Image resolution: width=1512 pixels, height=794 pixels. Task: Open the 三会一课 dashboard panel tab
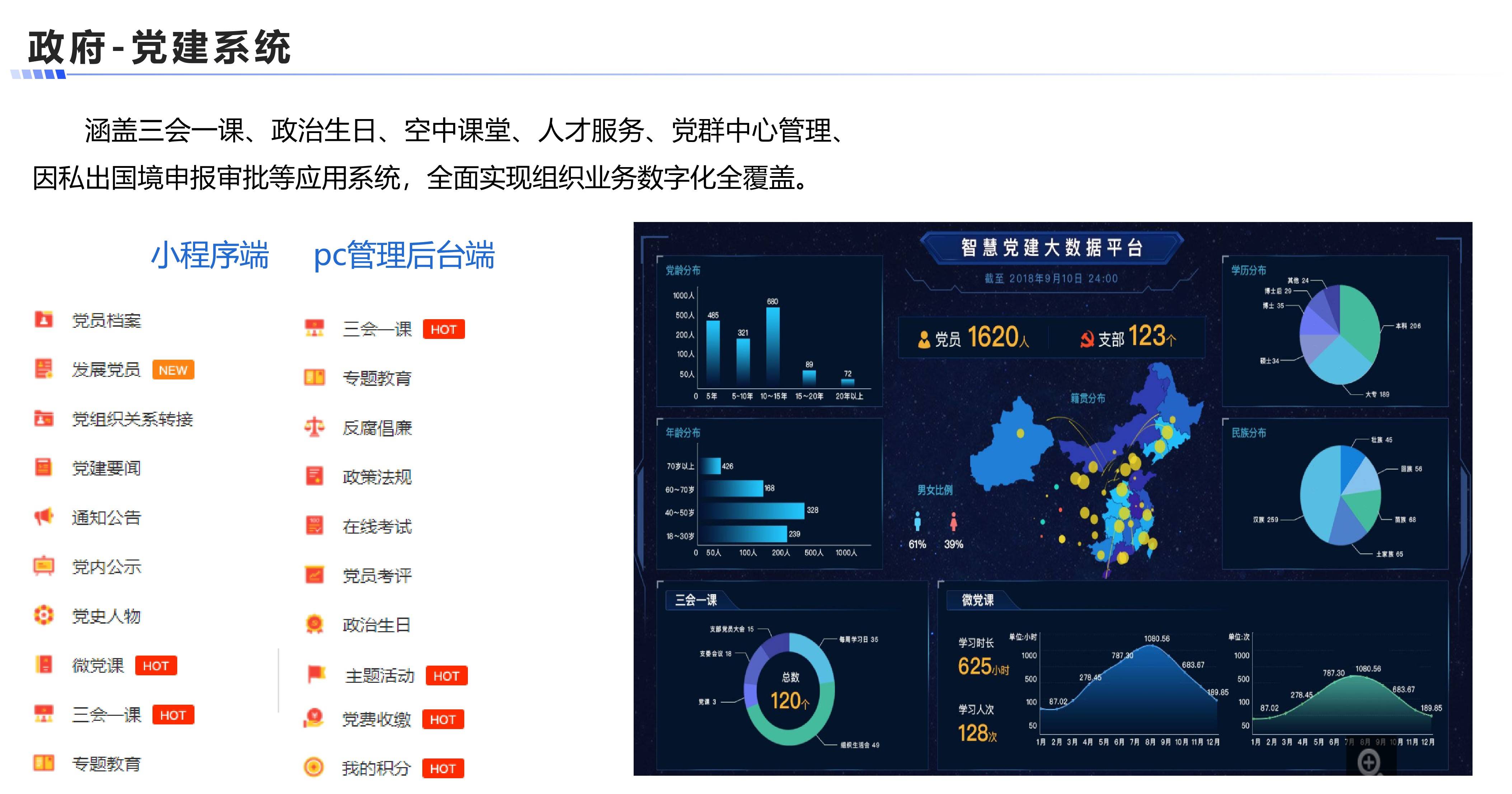[x=696, y=600]
